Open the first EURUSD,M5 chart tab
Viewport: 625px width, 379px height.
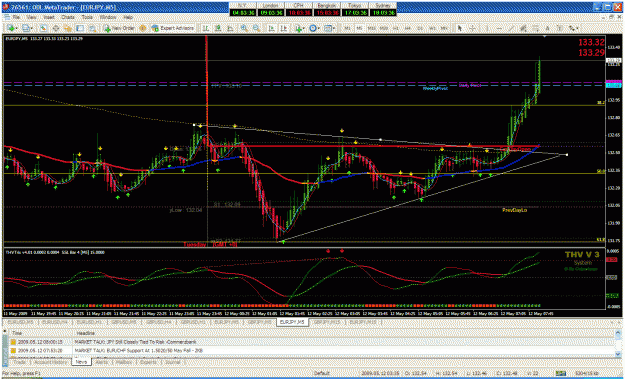pos(20,322)
